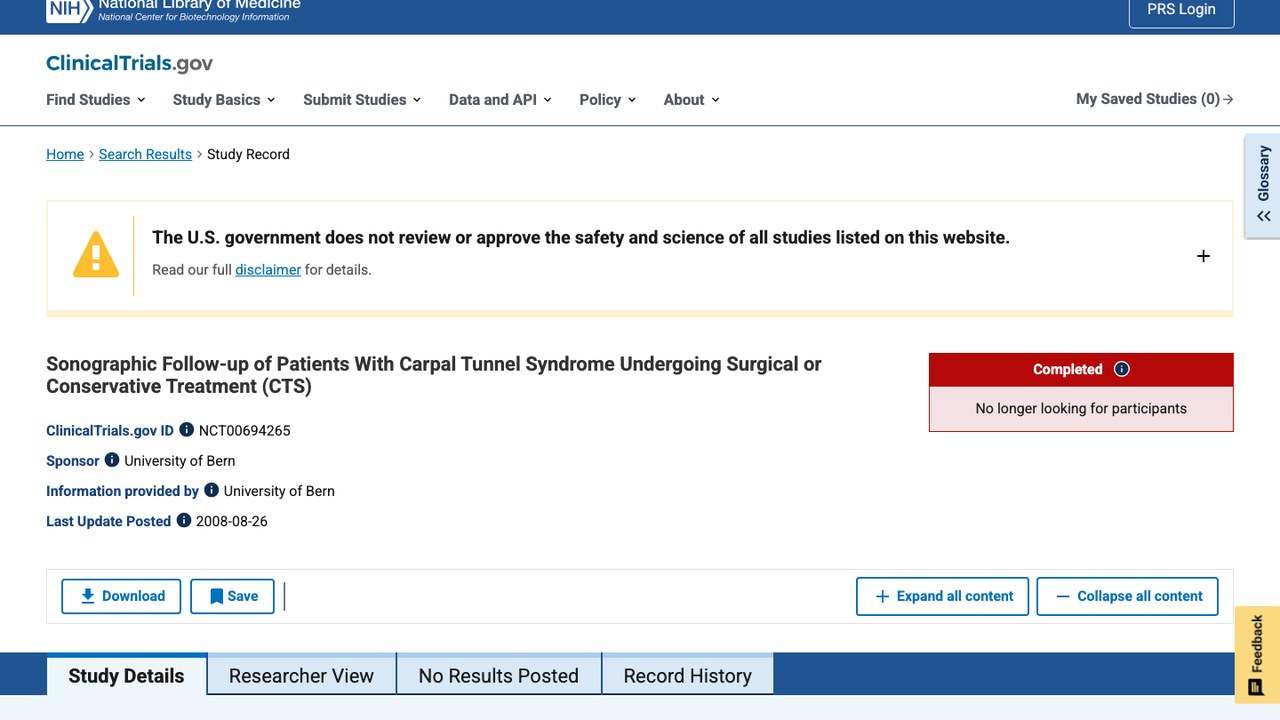Switch to the Record History tab

(687, 675)
